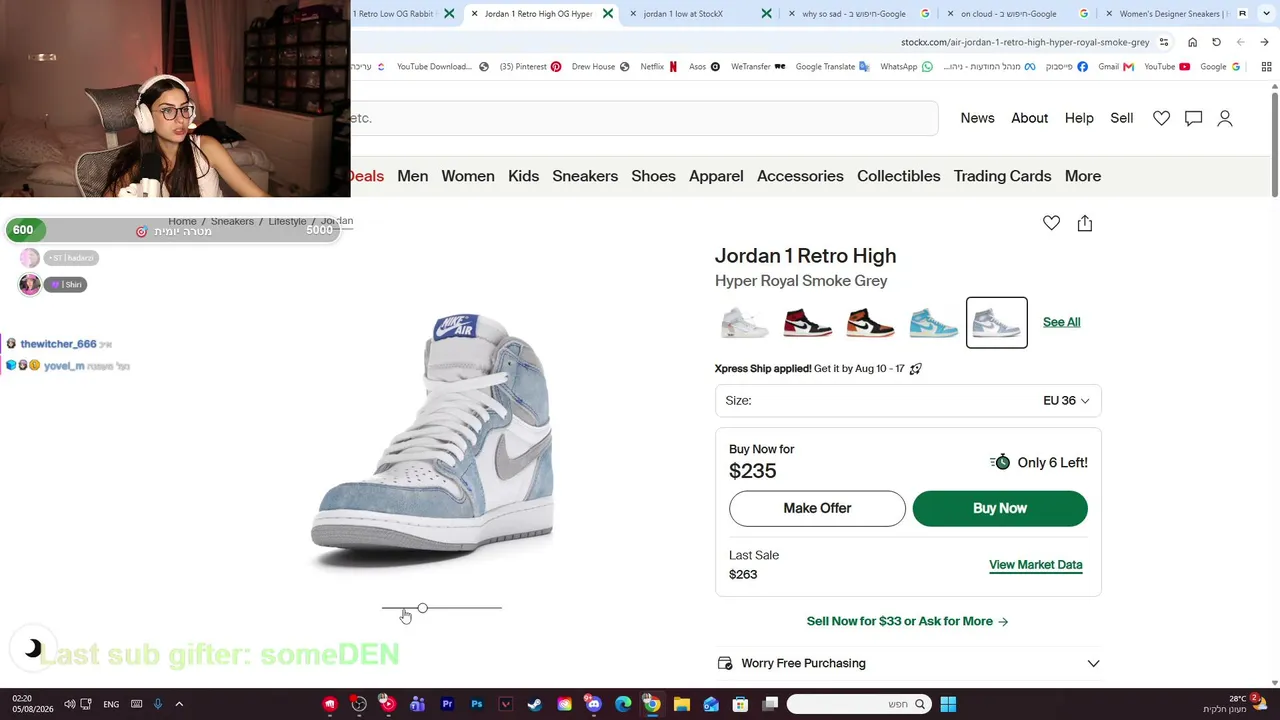Open Premiere Pro from the taskbar

[x=447, y=704]
